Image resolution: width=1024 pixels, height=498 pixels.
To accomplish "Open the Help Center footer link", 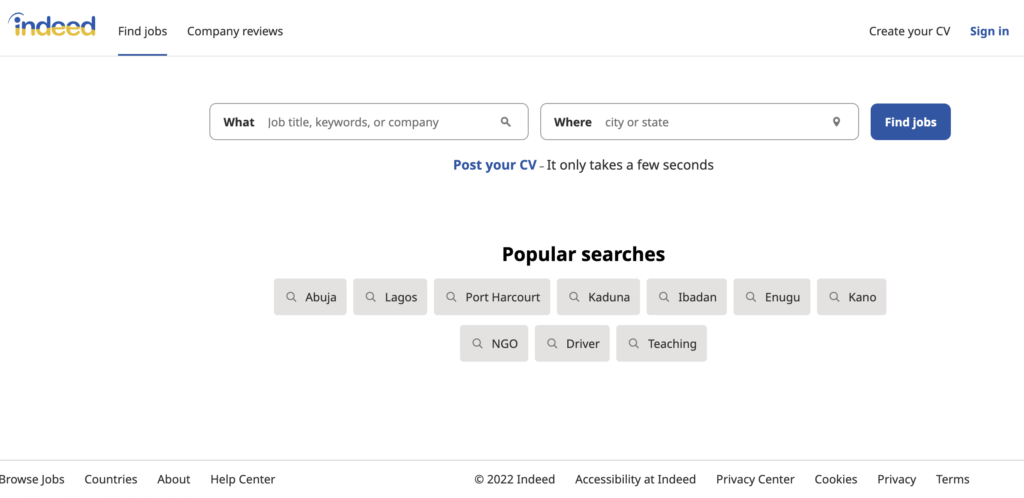I will click(243, 479).
